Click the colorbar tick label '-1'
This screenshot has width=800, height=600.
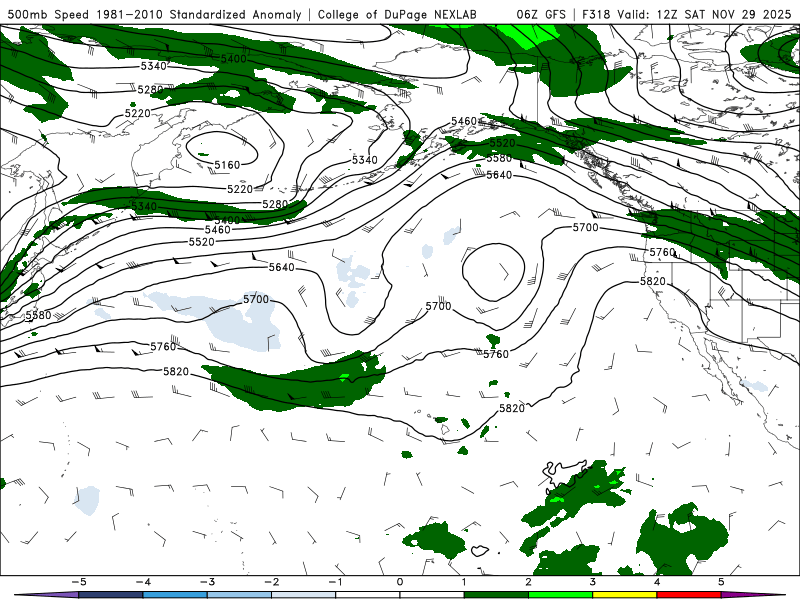335,582
